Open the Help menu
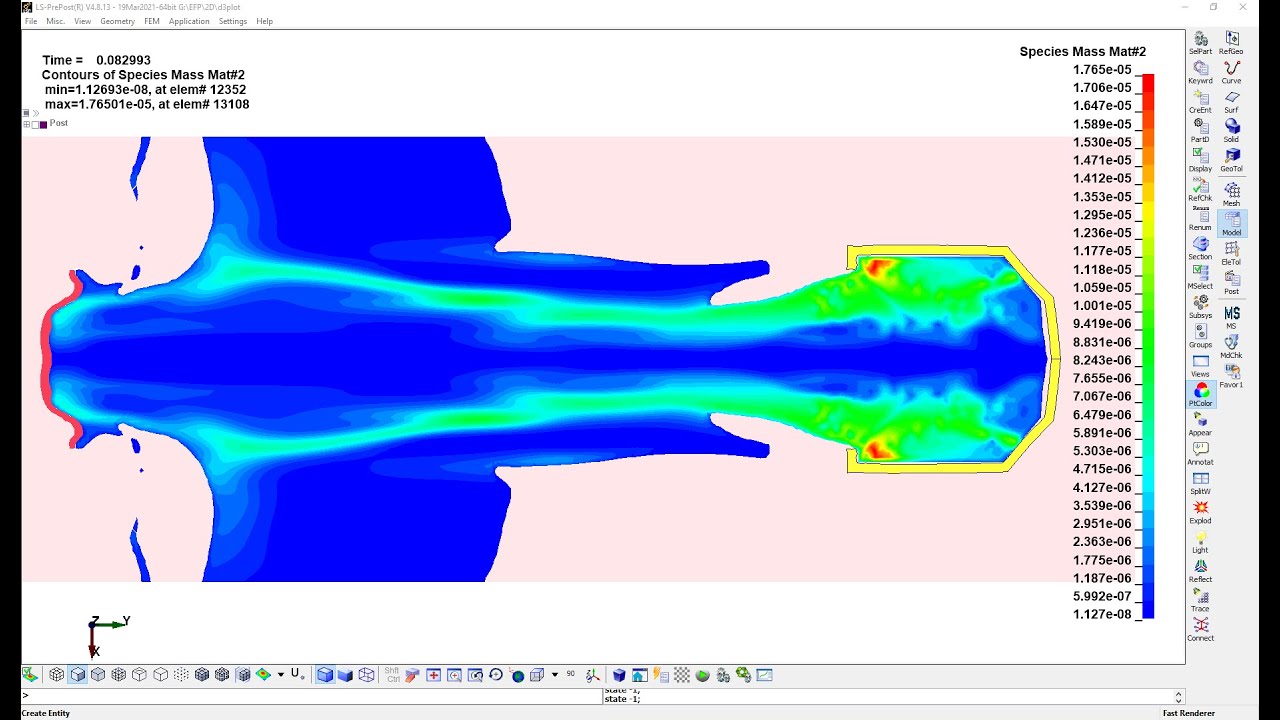Screen dimensions: 1280x720 coord(264,21)
